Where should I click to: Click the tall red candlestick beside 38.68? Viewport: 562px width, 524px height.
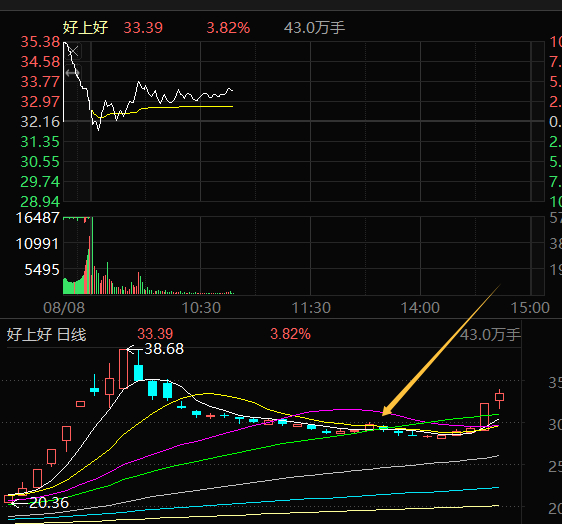pos(124,369)
